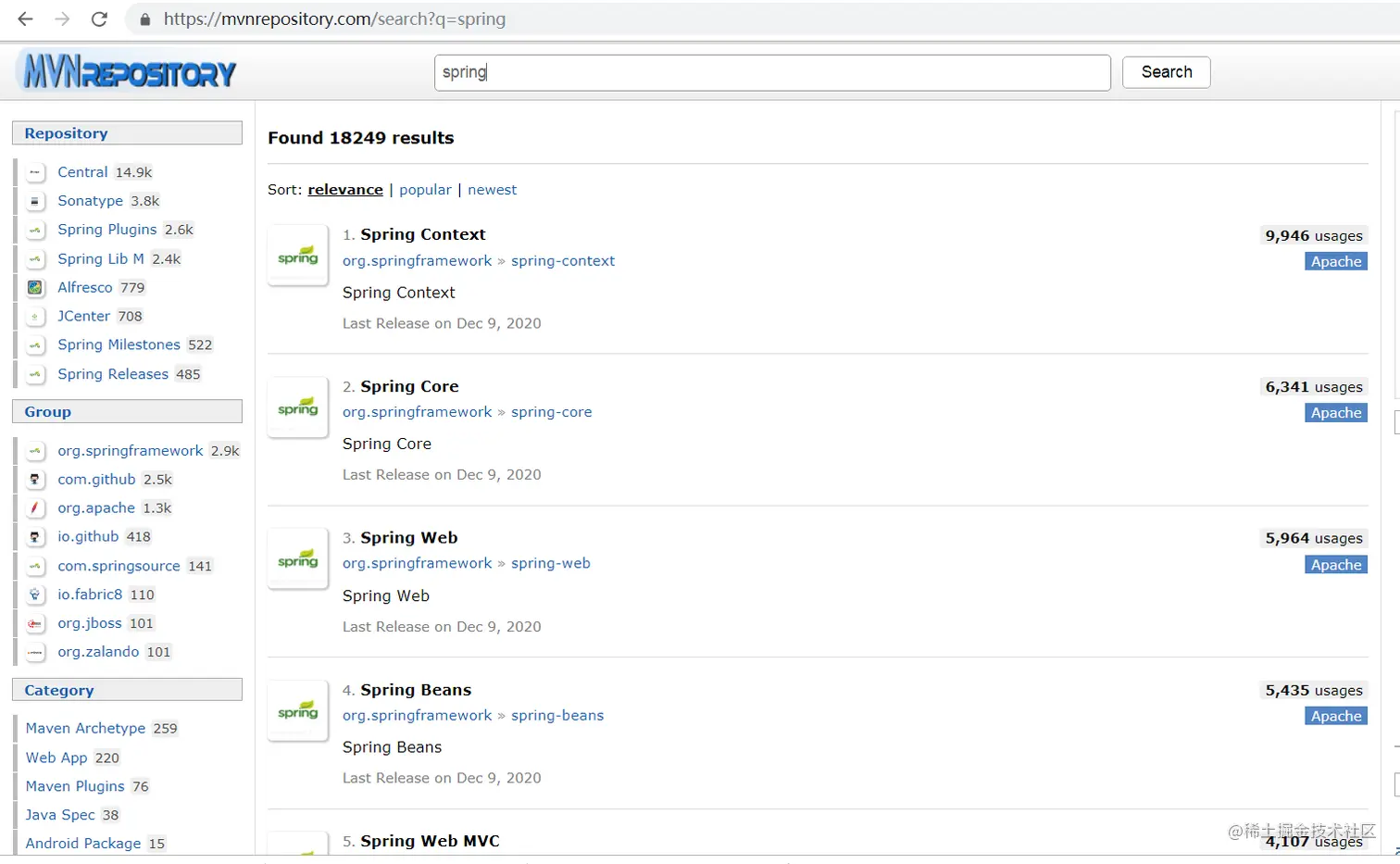Click the 9,946 usages link
The height and width of the screenshot is (864, 1400).
pyautogui.click(x=1314, y=236)
